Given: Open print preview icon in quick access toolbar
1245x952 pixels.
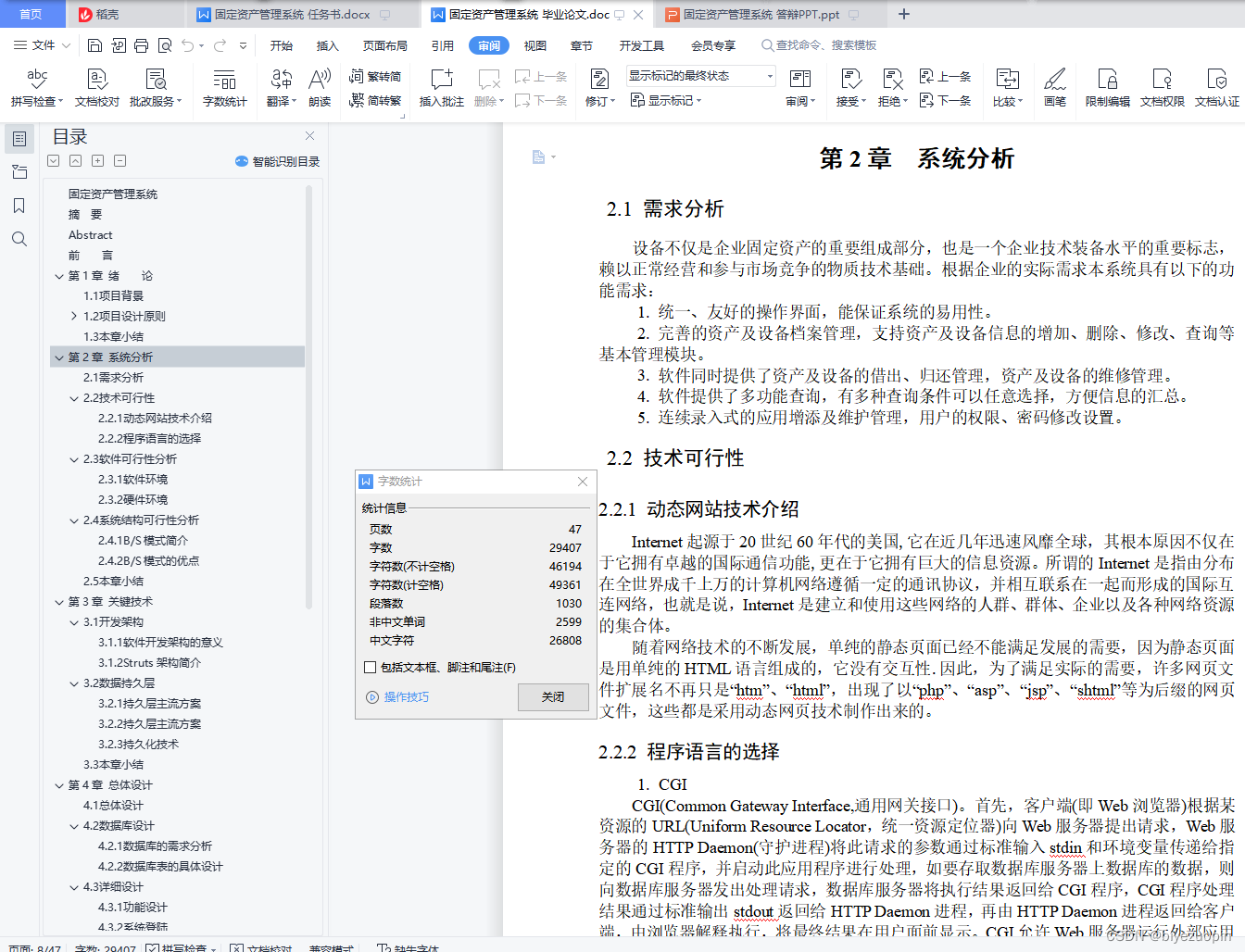Looking at the screenshot, I should click(165, 45).
